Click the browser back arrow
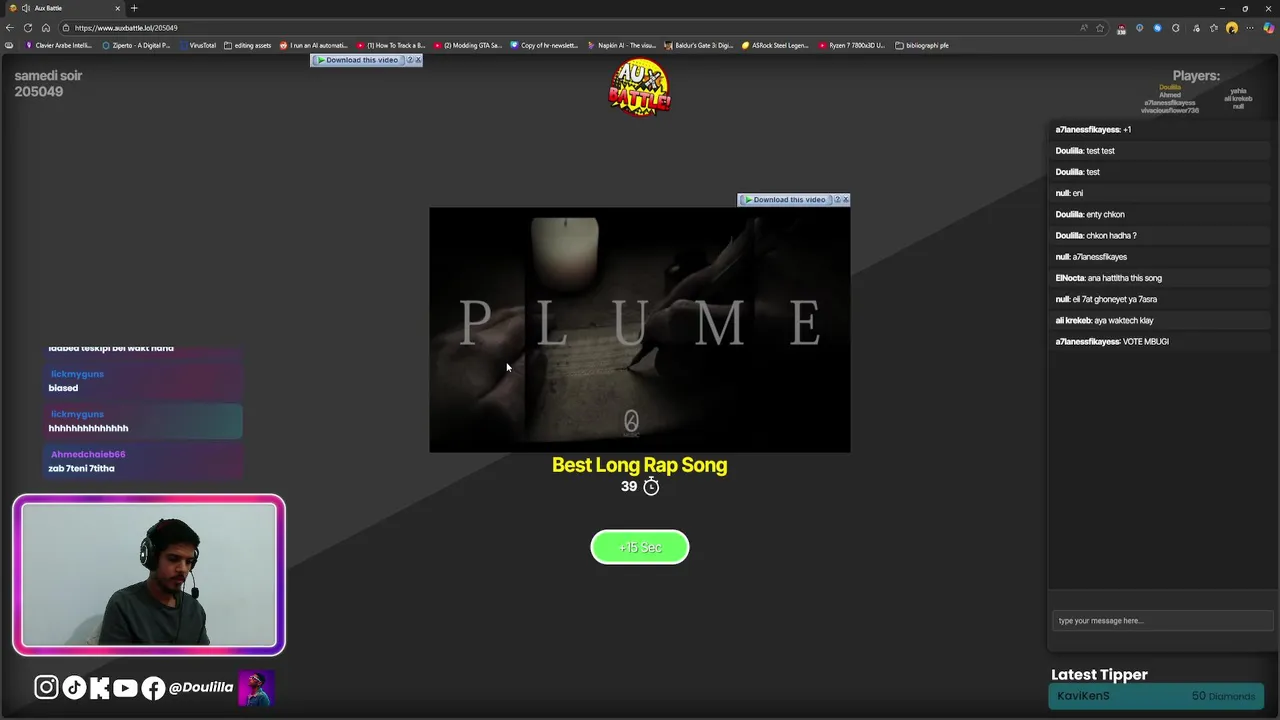This screenshot has width=1280, height=720. click(x=10, y=28)
